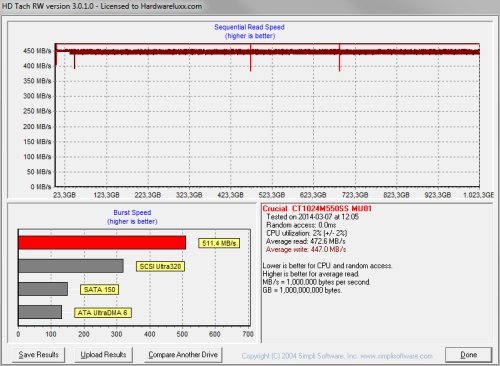Image resolution: width=500 pixels, height=366 pixels.
Task: Click the Sequential Read Speed title
Action: [x=249, y=27]
